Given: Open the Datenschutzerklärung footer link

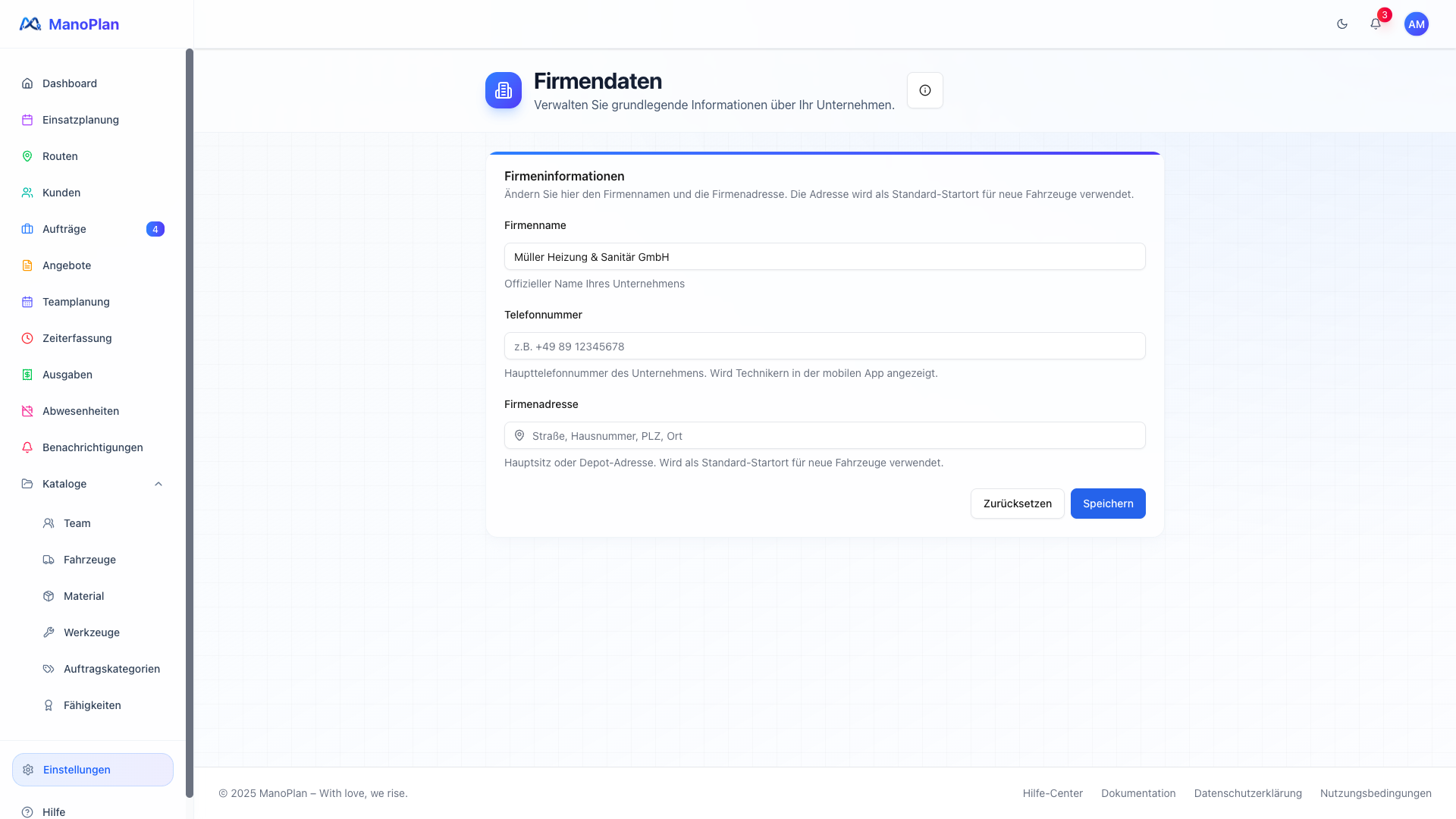Looking at the screenshot, I should click(1247, 793).
